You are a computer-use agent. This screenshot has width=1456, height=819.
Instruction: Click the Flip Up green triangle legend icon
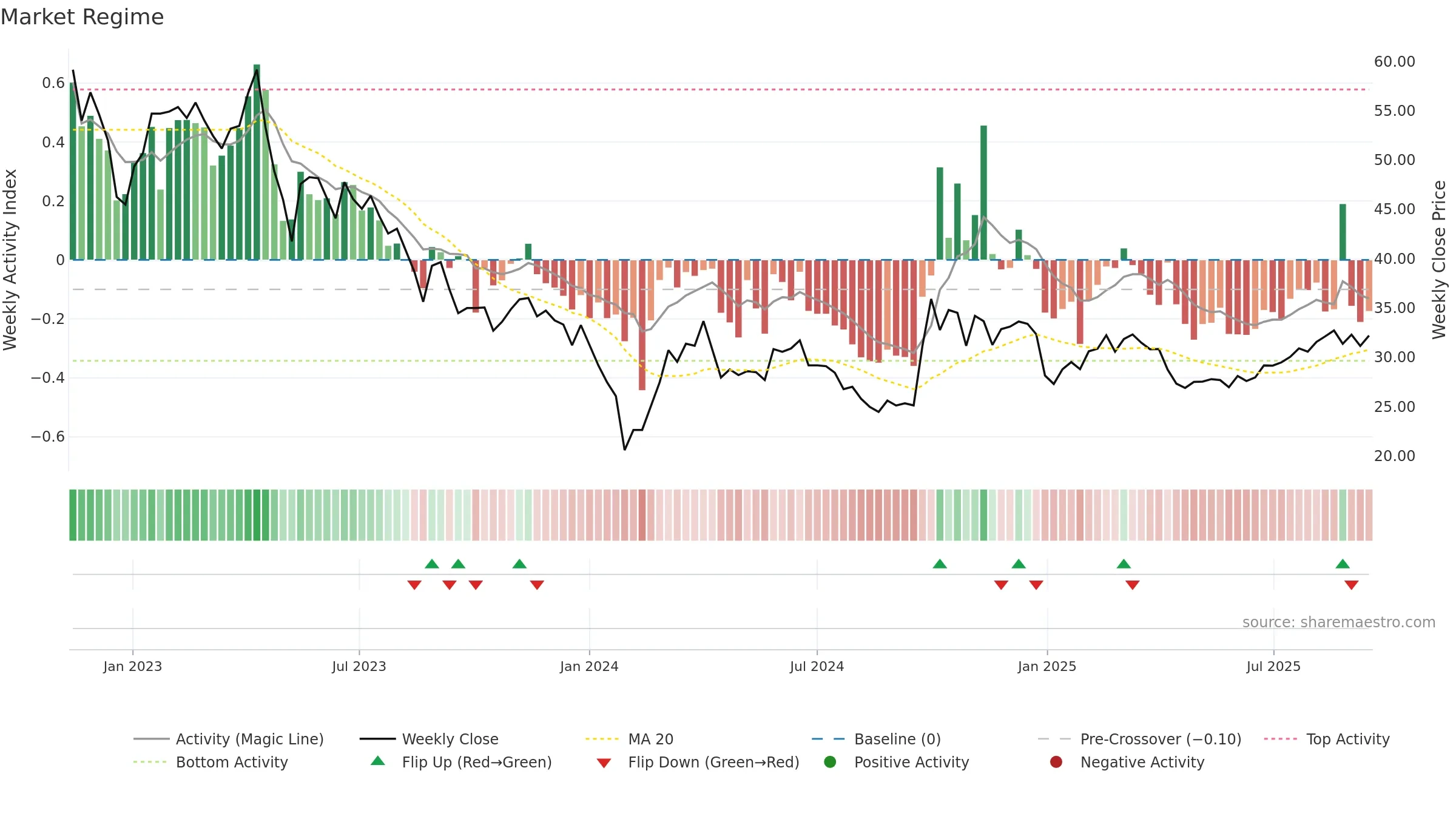click(x=378, y=761)
